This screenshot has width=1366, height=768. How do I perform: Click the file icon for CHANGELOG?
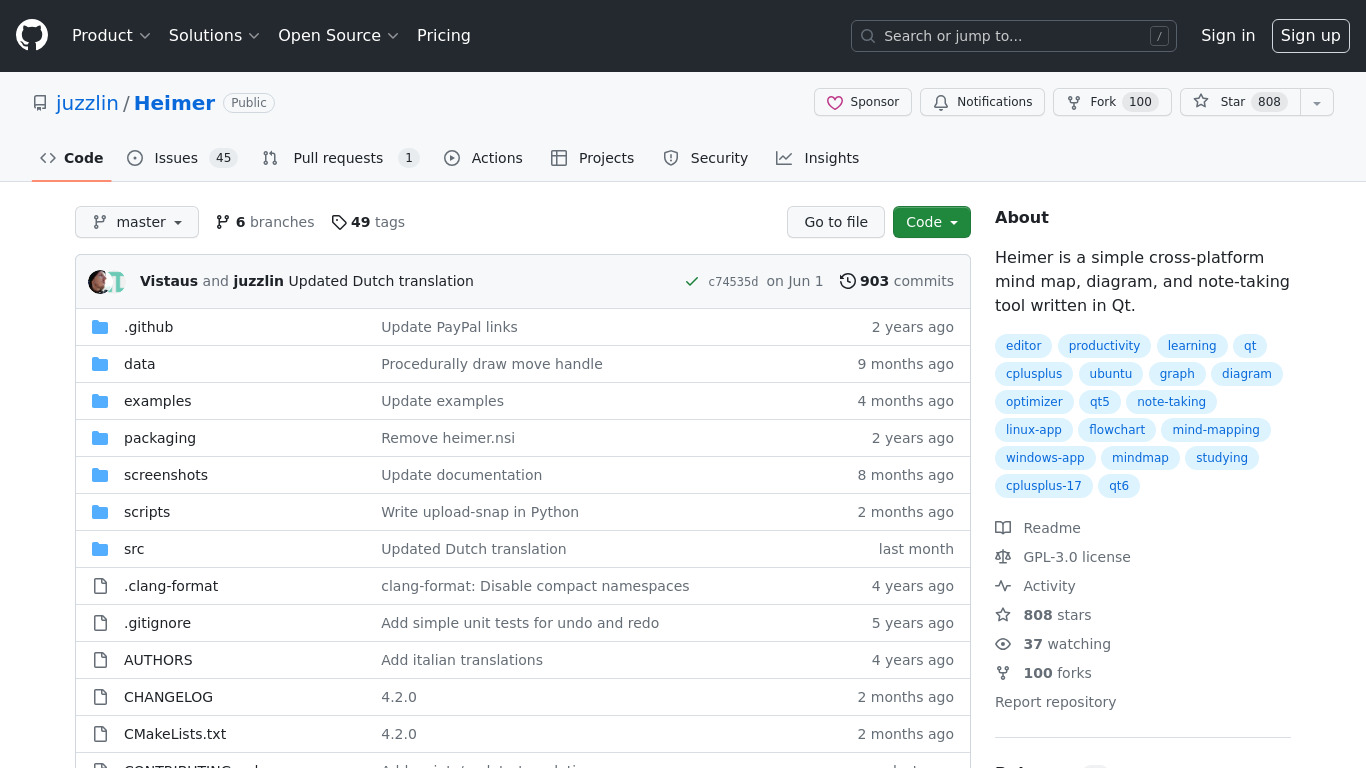point(100,697)
